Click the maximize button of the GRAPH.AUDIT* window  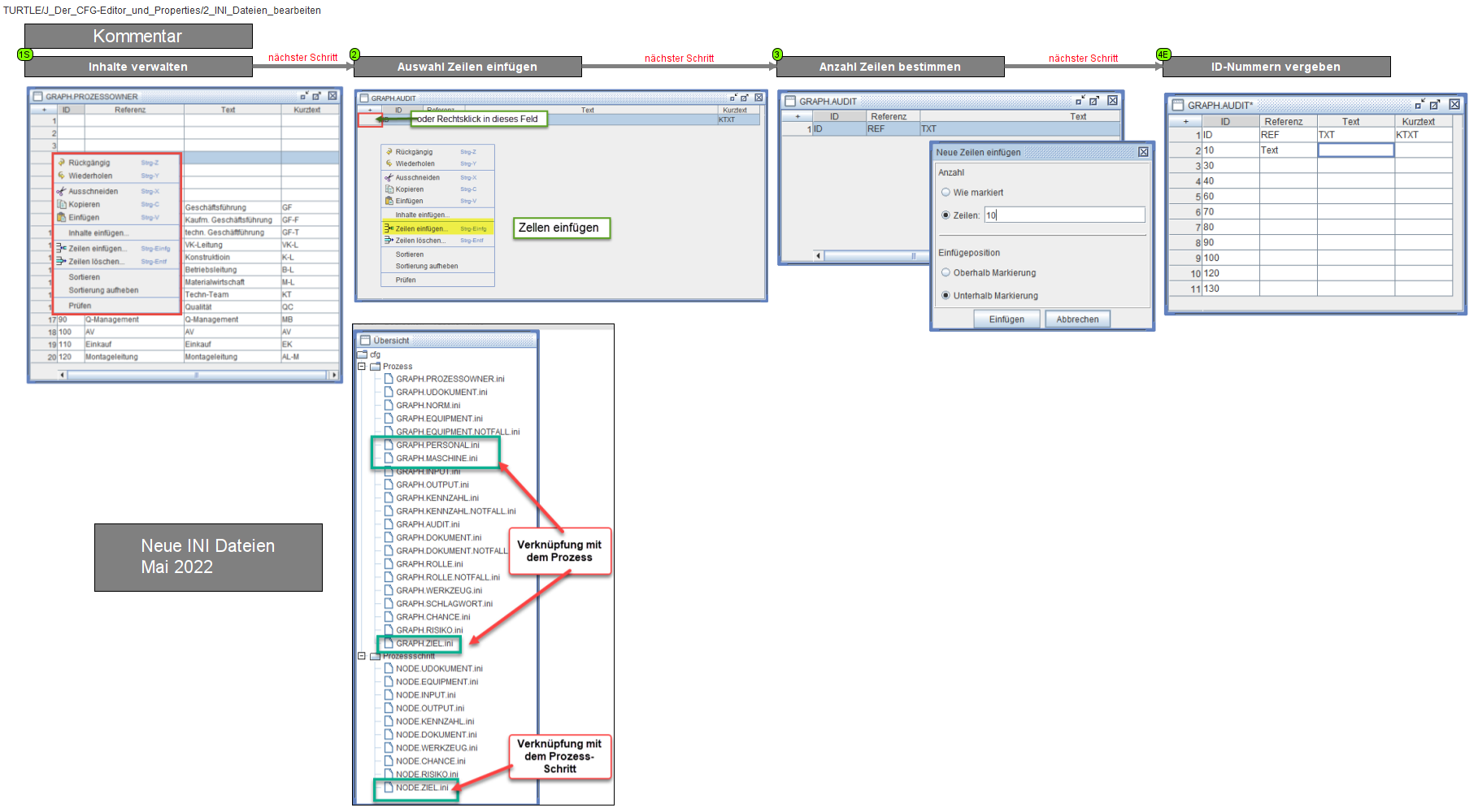pyautogui.click(x=1435, y=105)
